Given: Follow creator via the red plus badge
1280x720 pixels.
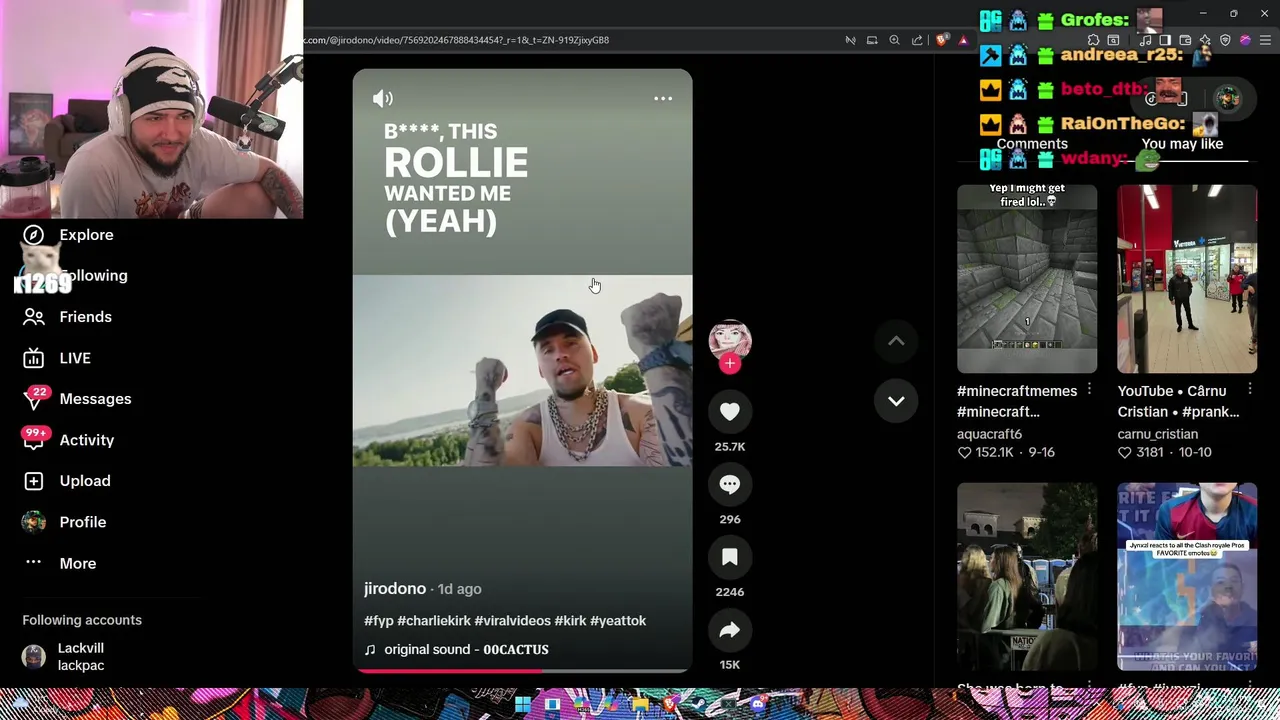Looking at the screenshot, I should [730, 364].
